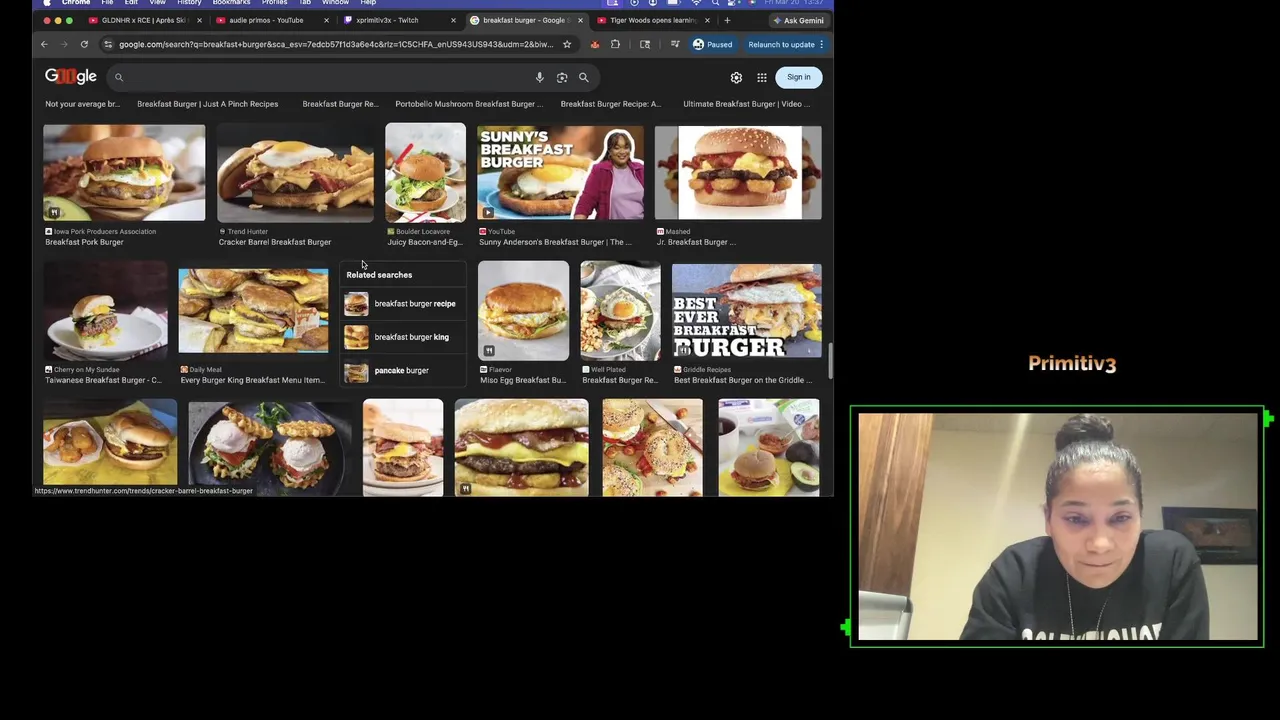The image size is (1280, 720).
Task: Sign in to Google
Action: (798, 77)
